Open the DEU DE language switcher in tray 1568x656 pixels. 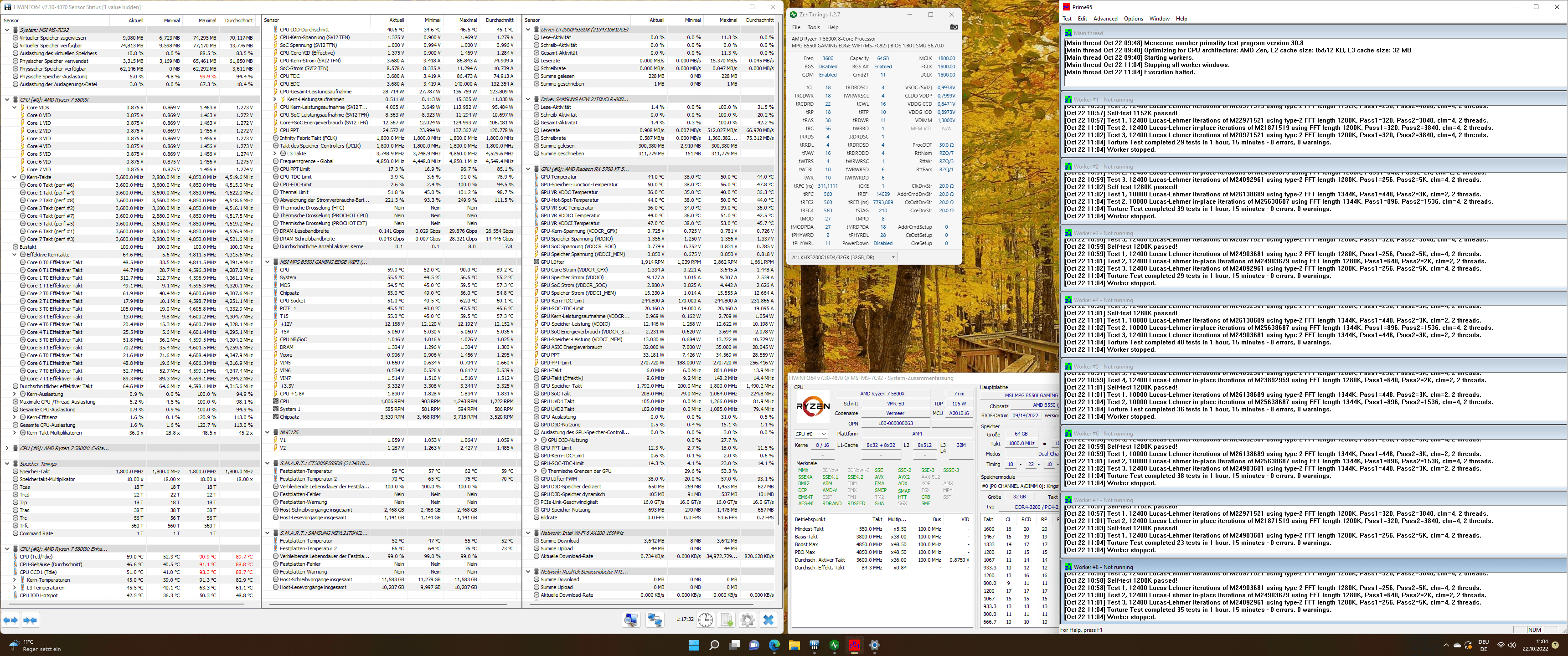click(x=1483, y=645)
